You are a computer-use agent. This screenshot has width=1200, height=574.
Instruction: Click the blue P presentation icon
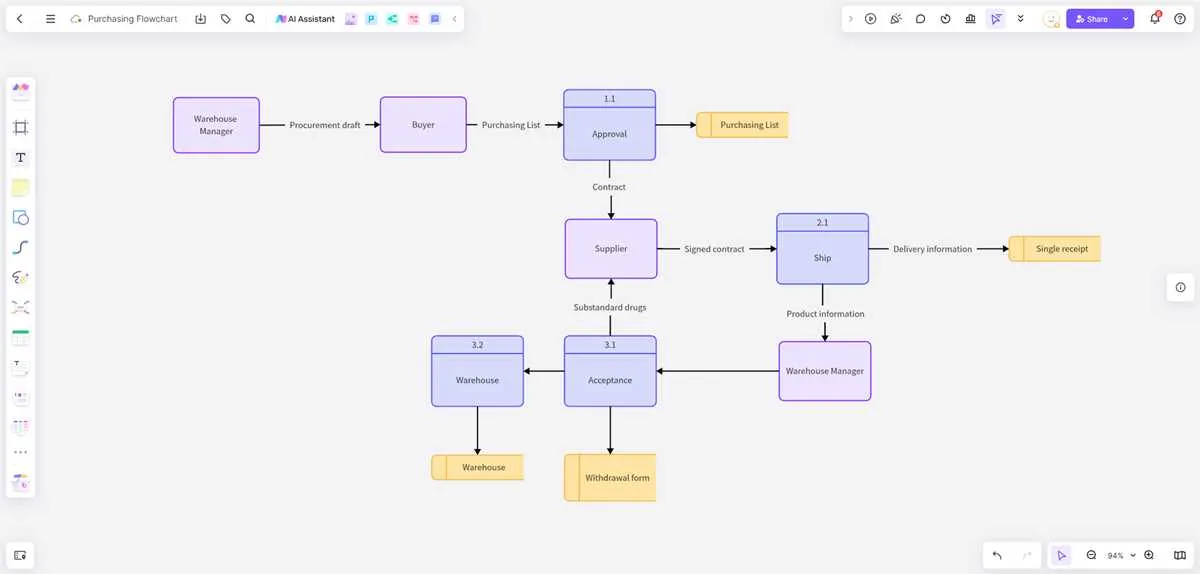[x=371, y=19]
